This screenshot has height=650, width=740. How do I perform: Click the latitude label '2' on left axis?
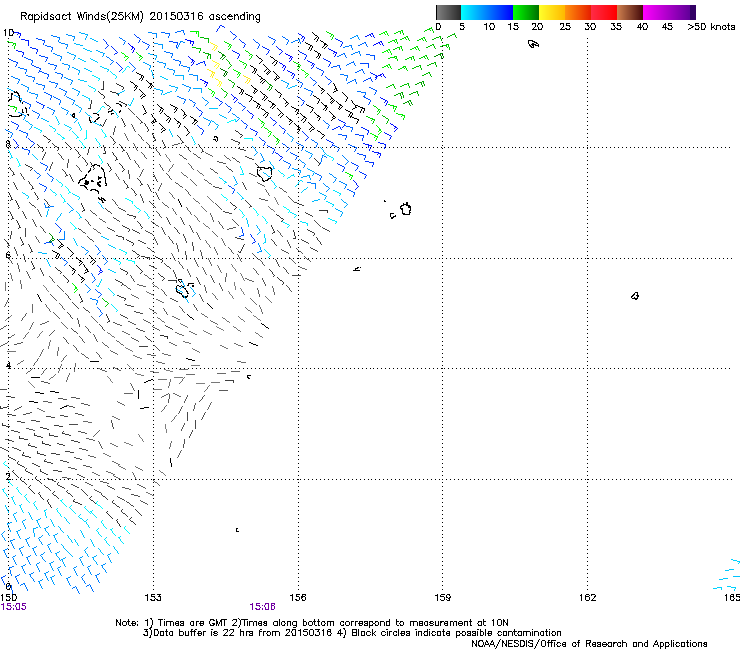[x=8, y=476]
